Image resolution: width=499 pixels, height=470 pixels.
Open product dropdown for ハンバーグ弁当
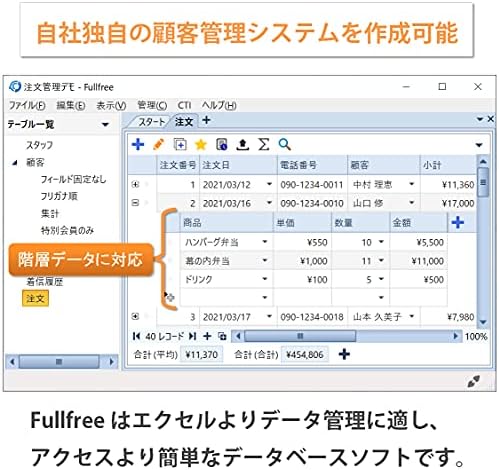click(x=265, y=242)
